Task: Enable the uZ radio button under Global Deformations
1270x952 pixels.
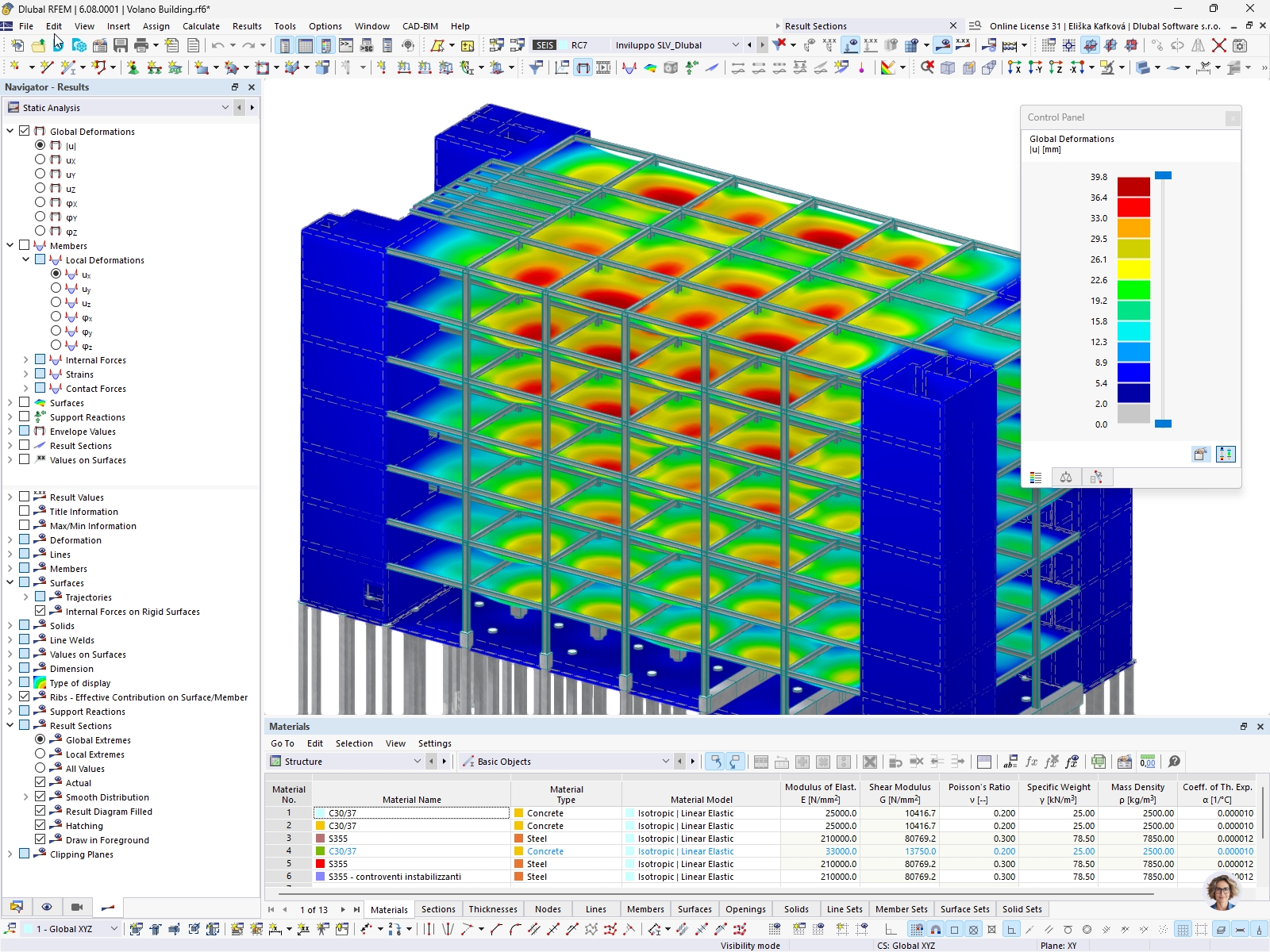Action: click(x=40, y=188)
